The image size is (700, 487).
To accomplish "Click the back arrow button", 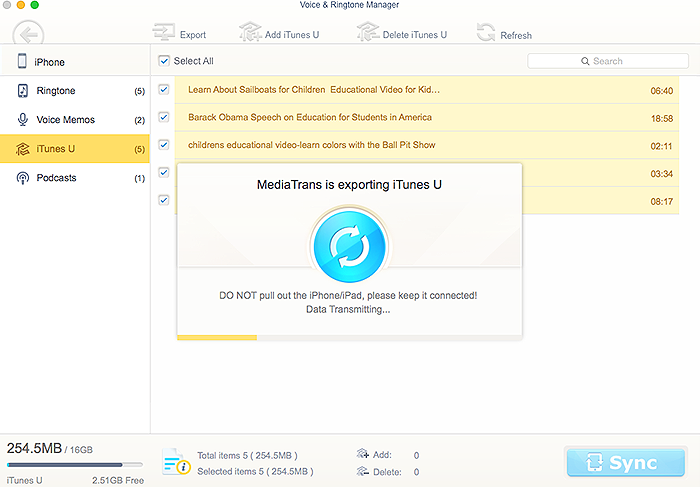I will (x=28, y=34).
